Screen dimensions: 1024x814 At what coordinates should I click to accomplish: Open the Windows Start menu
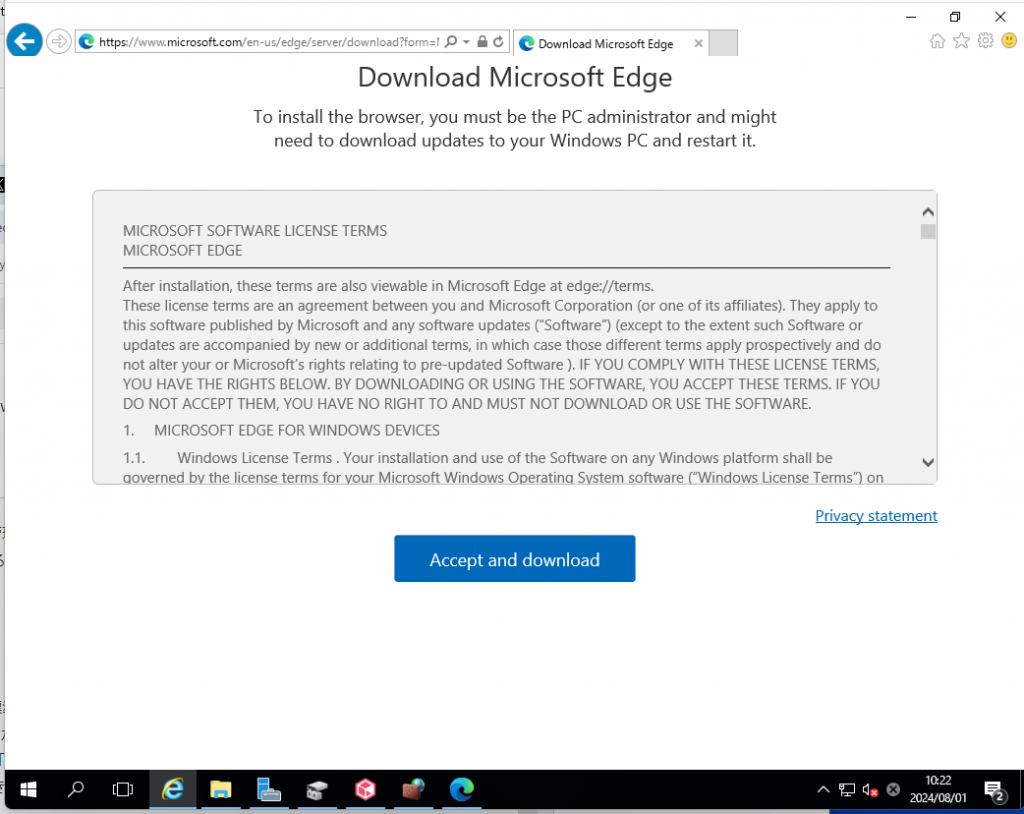pyautogui.click(x=28, y=790)
